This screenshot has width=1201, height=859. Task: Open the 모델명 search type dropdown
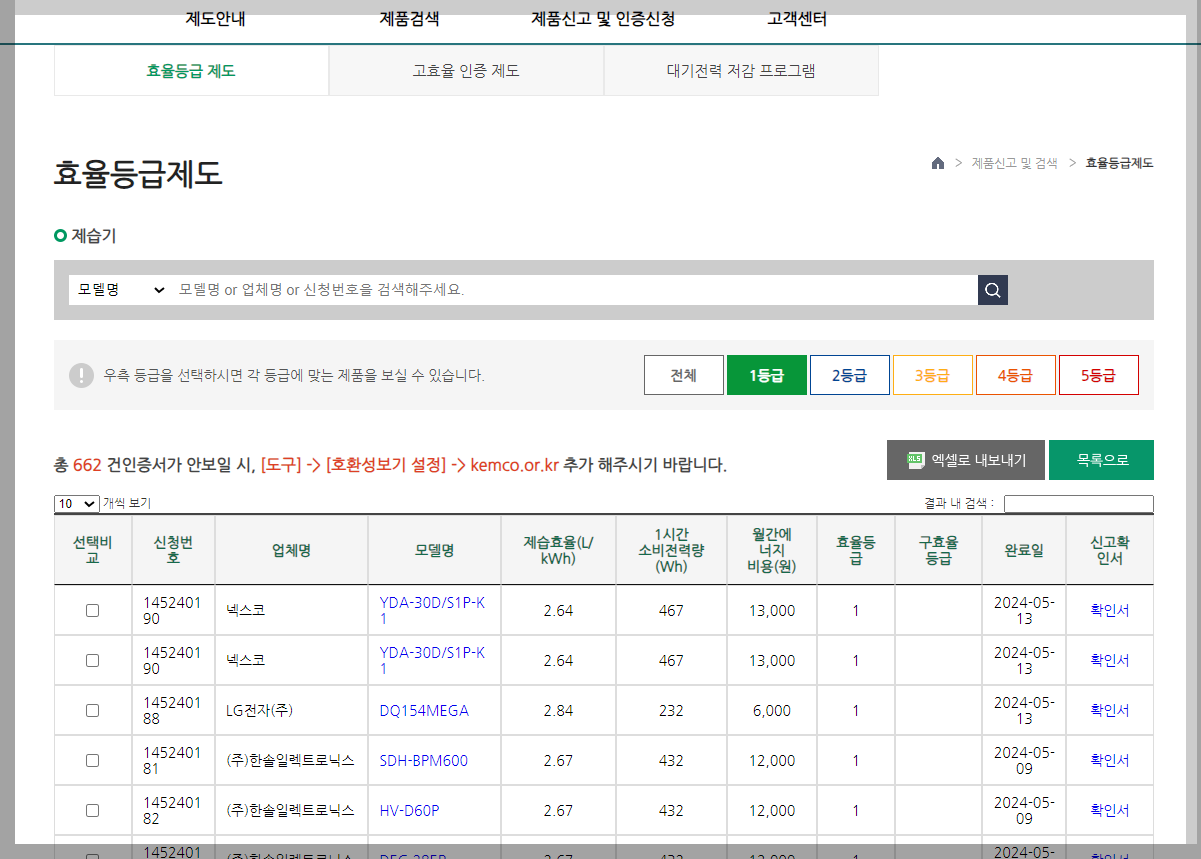(x=120, y=290)
